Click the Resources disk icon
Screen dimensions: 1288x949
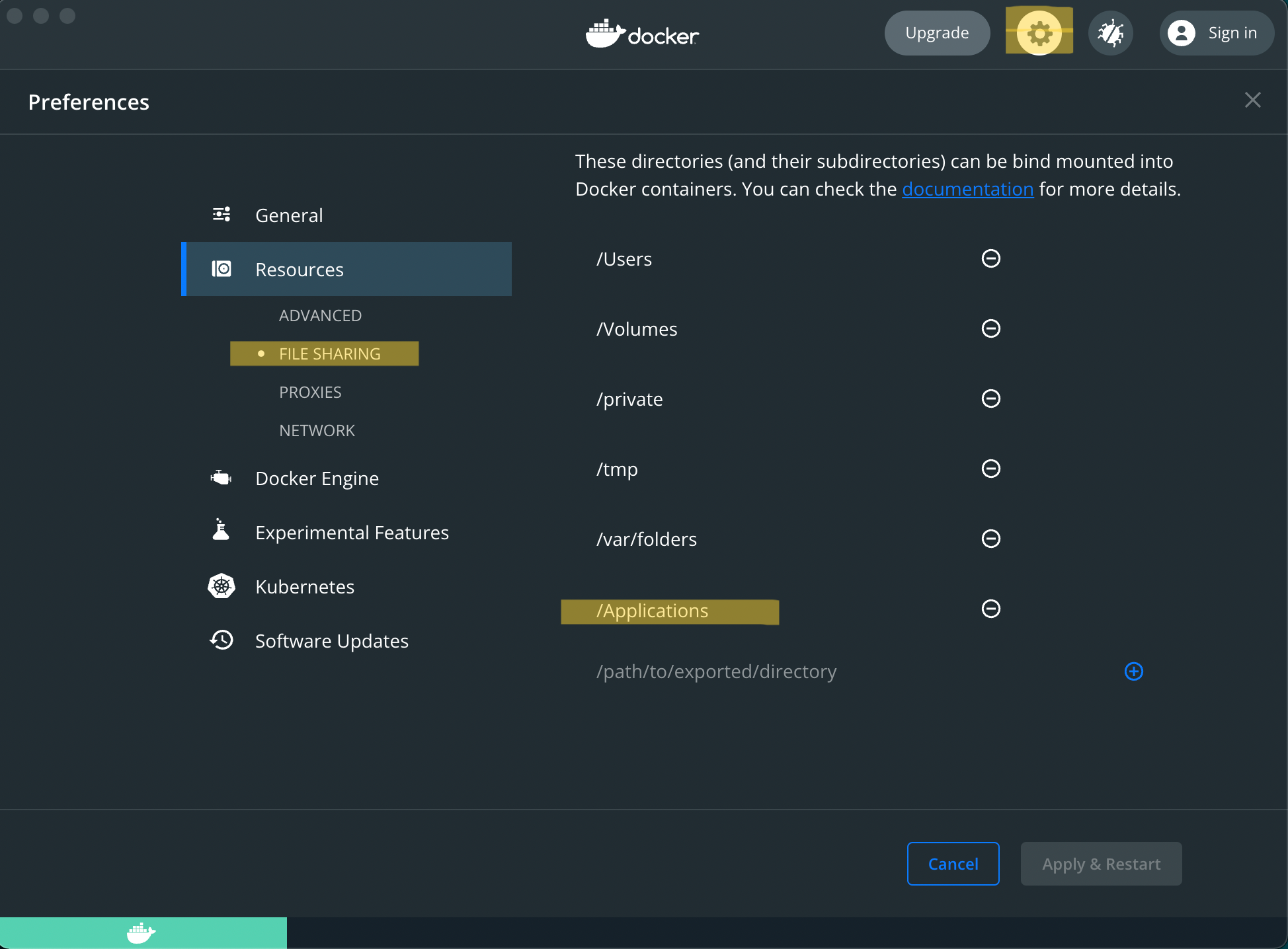[x=221, y=269]
